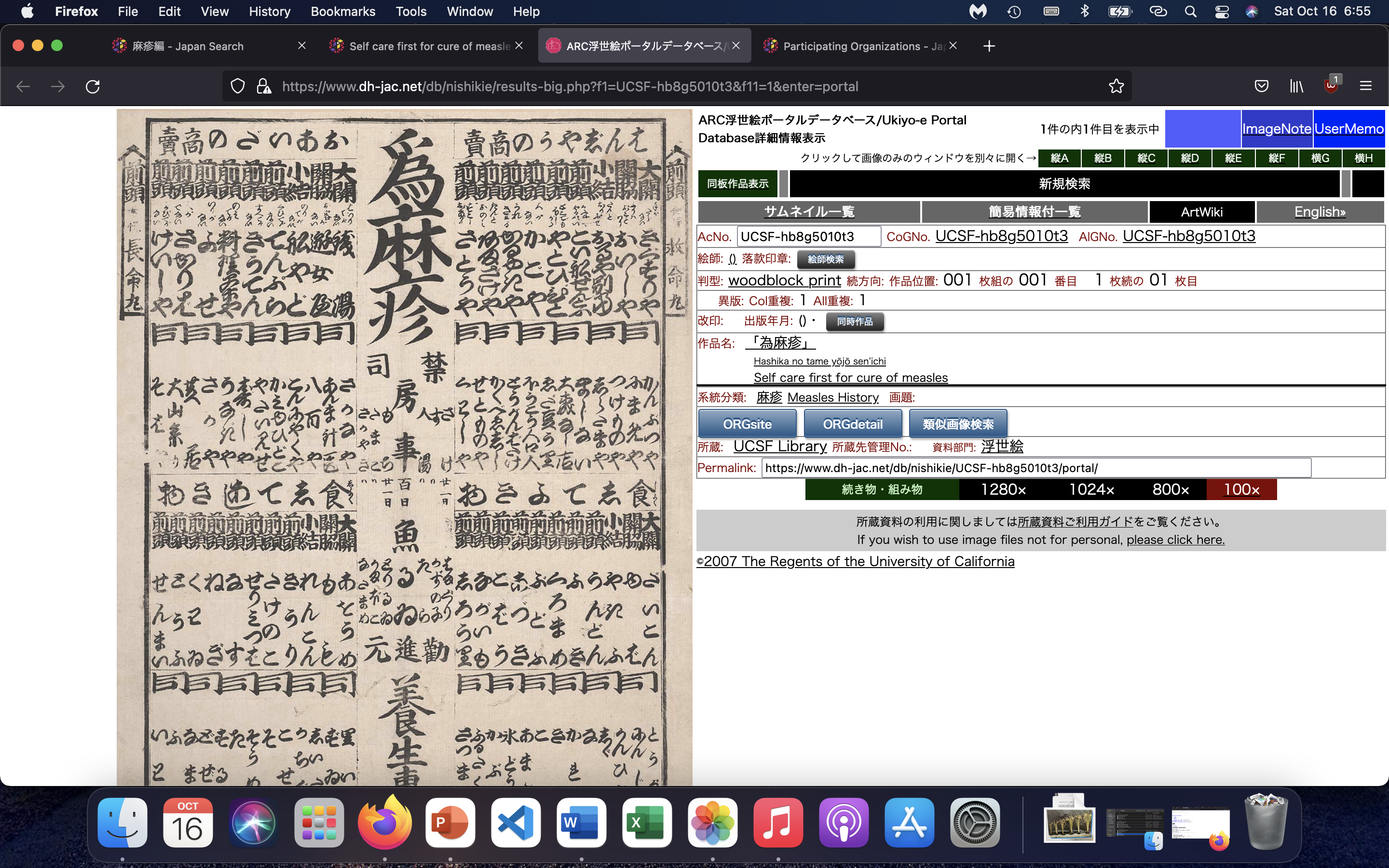The image size is (1389, 868).
Task: Click the ORGsite button
Action: pyautogui.click(x=747, y=424)
